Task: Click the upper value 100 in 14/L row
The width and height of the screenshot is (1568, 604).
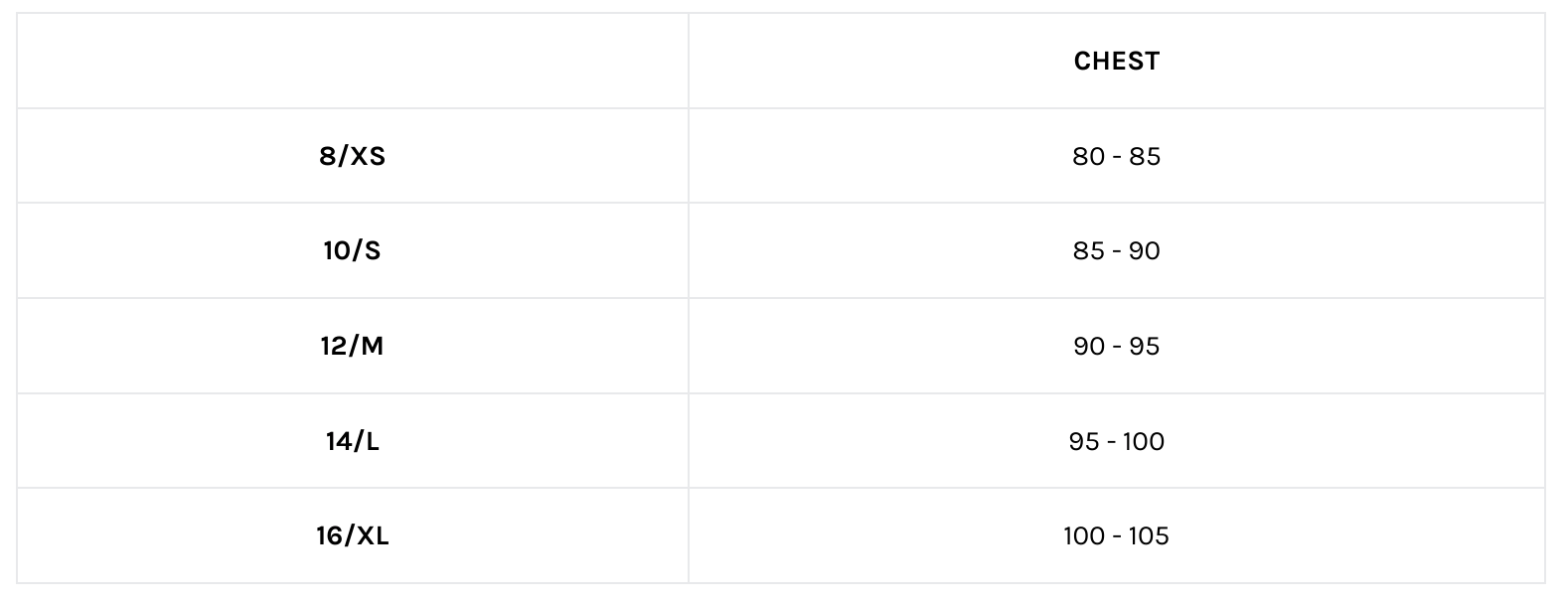Action: [1145, 441]
